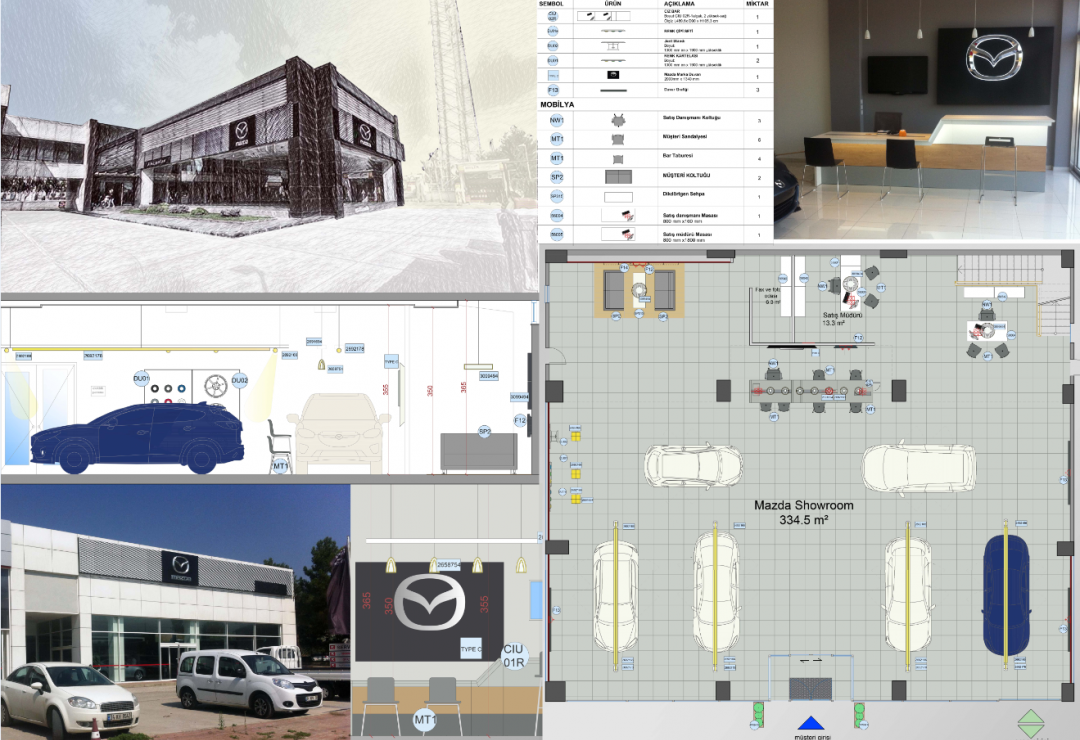Select the DU01 marker in the elevation drawing
Image resolution: width=1080 pixels, height=740 pixels.
click(x=141, y=379)
